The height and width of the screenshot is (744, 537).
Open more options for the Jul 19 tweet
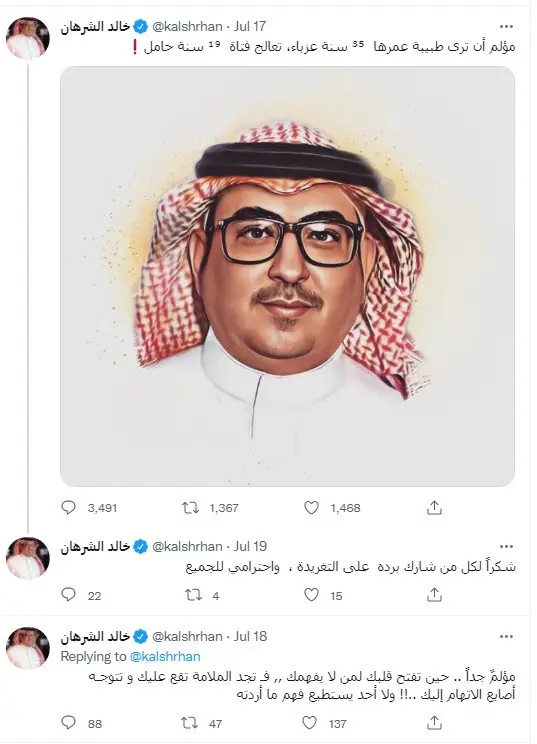pos(506,547)
